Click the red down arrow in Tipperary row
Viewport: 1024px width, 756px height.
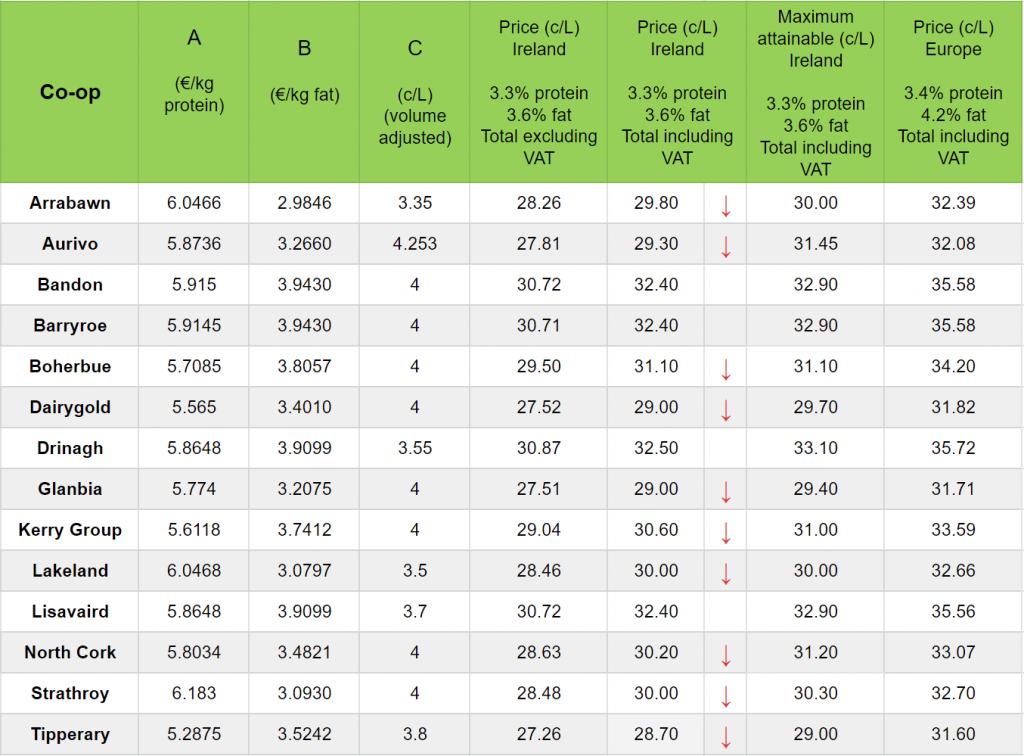click(x=726, y=738)
